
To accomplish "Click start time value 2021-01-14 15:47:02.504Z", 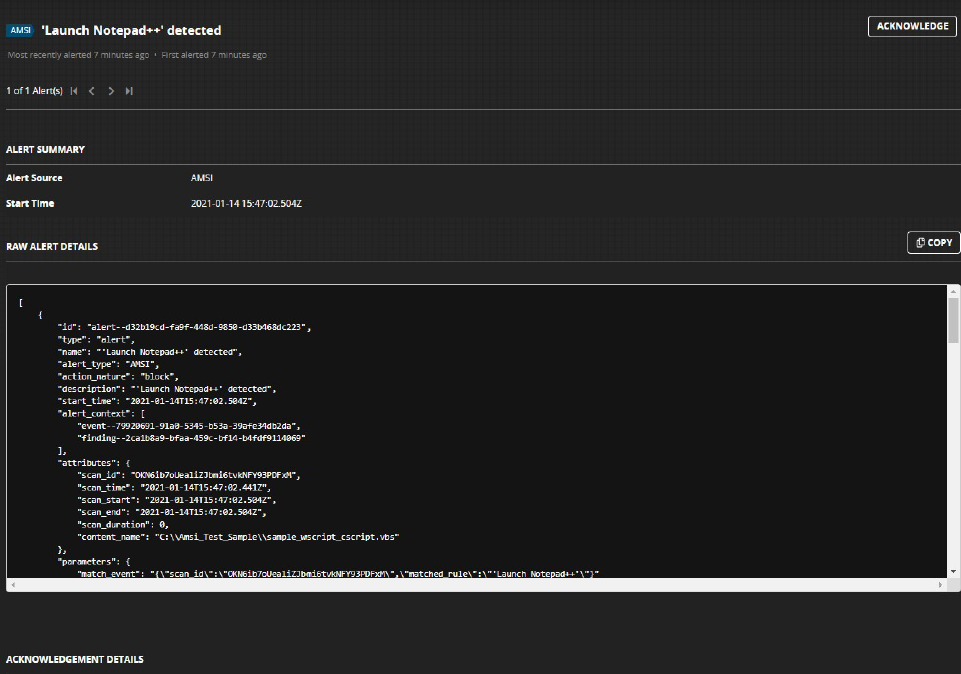I will (246, 203).
